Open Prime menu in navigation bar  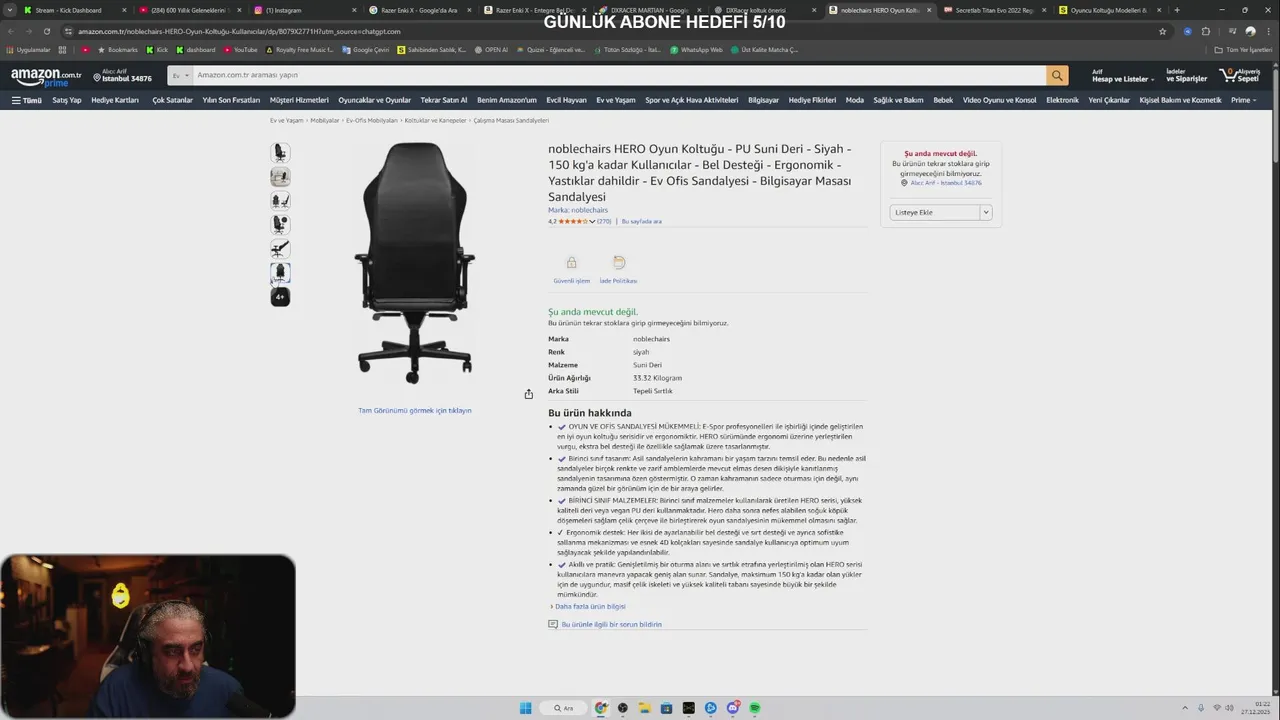[1243, 100]
